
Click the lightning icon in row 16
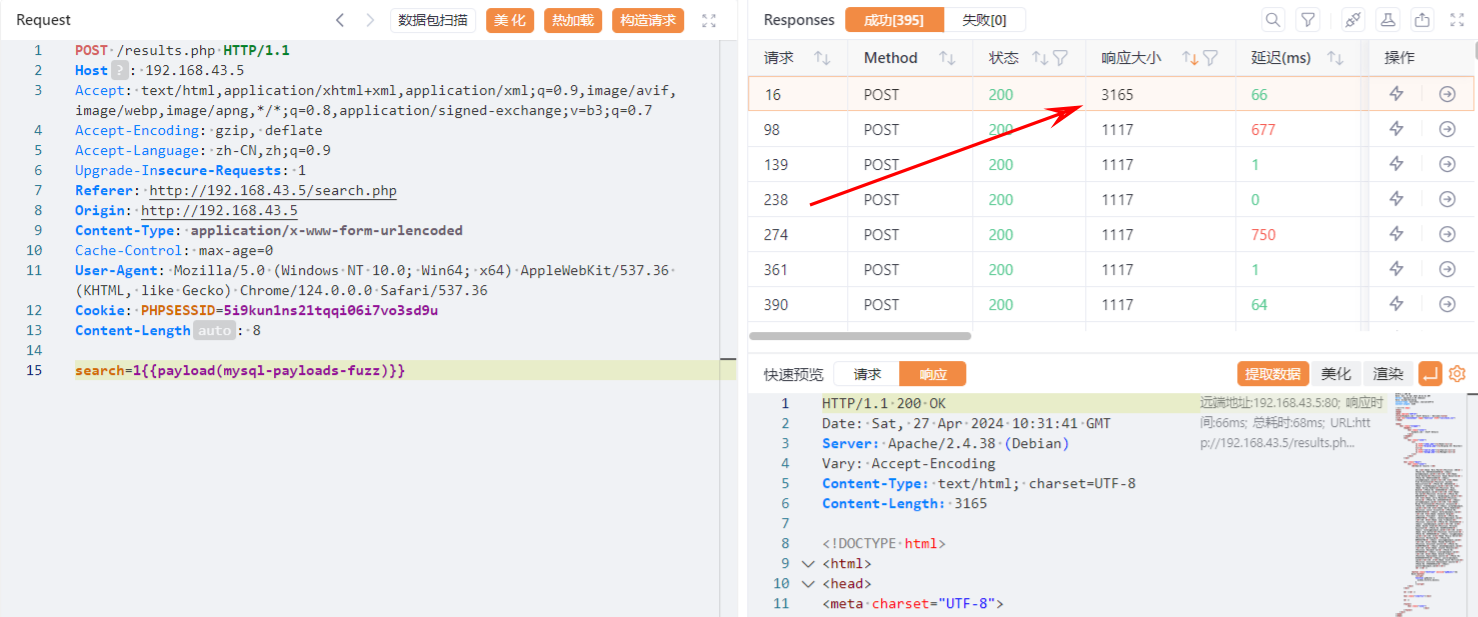(1397, 94)
